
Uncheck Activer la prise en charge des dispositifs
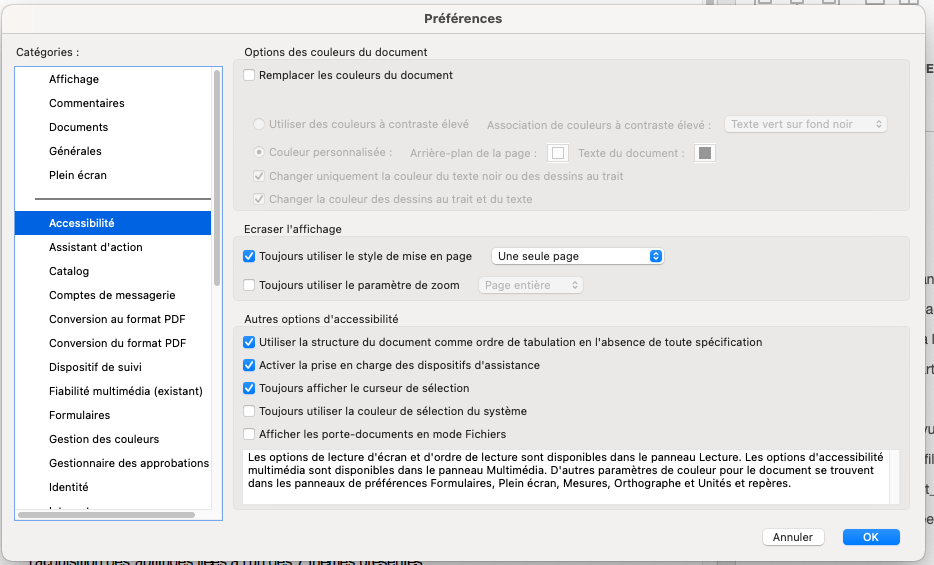tap(249, 365)
